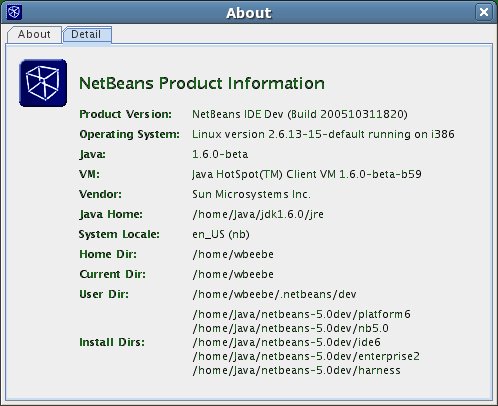Click the Home Dir /home/wbeebe value
Image resolution: width=498 pixels, height=406 pixels.
click(x=233, y=254)
